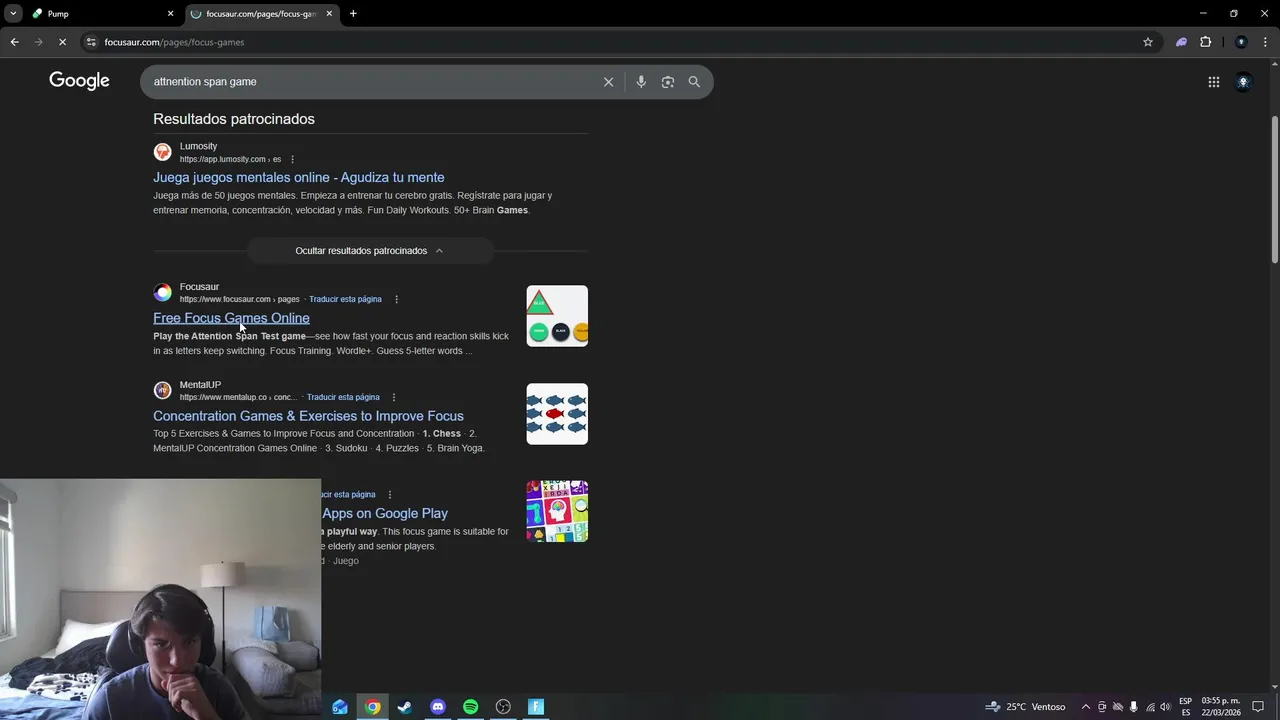1280x720 pixels.
Task: Click 'Traducir esta página' for Focusaur
Action: [345, 299]
